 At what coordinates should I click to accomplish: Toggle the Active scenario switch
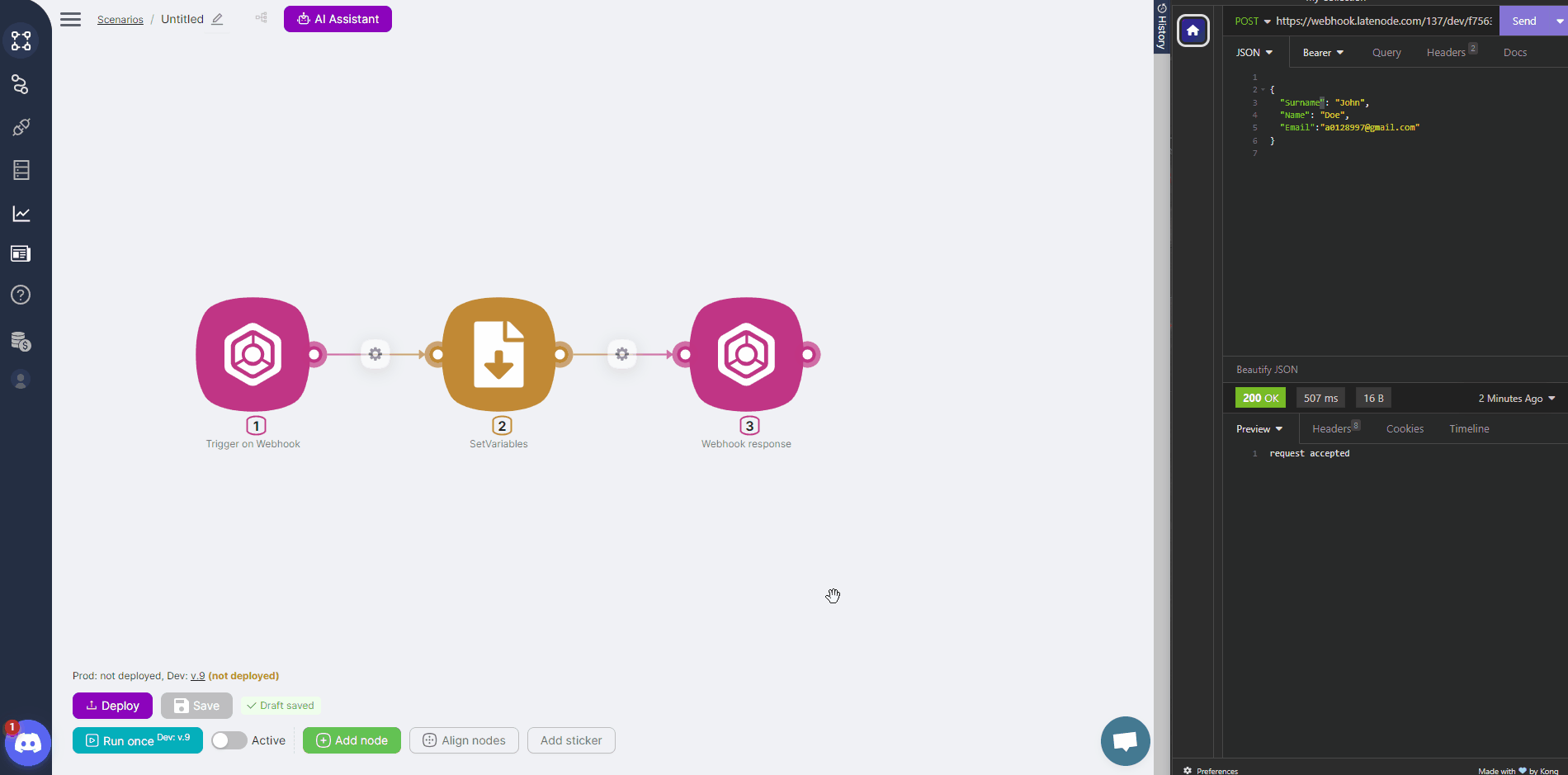pos(229,740)
